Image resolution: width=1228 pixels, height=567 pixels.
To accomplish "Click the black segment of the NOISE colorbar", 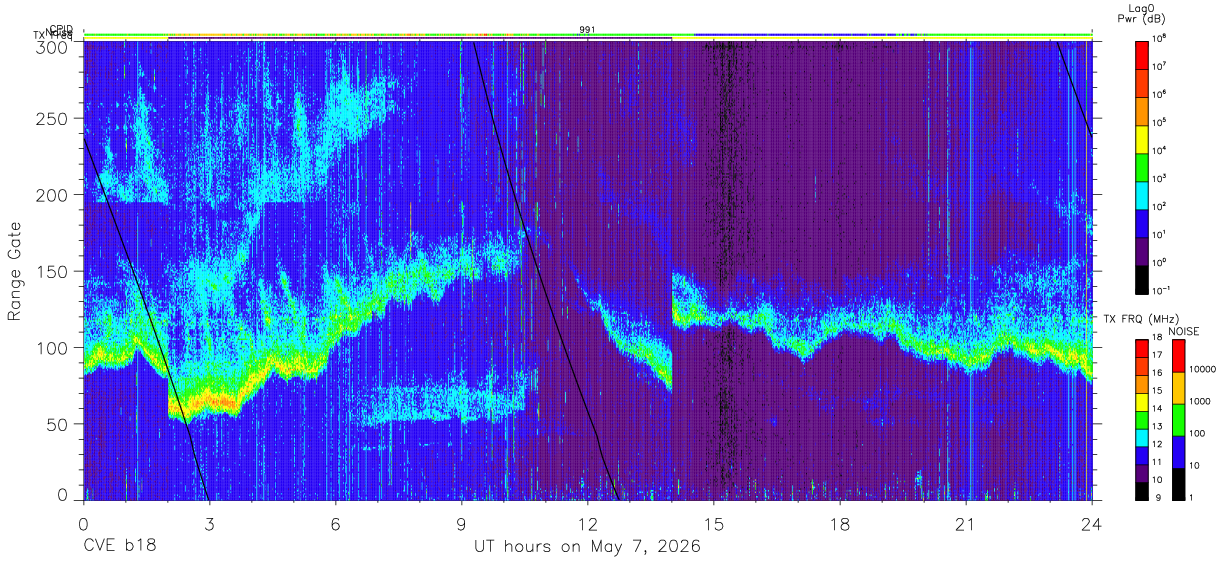I will tap(1178, 483).
